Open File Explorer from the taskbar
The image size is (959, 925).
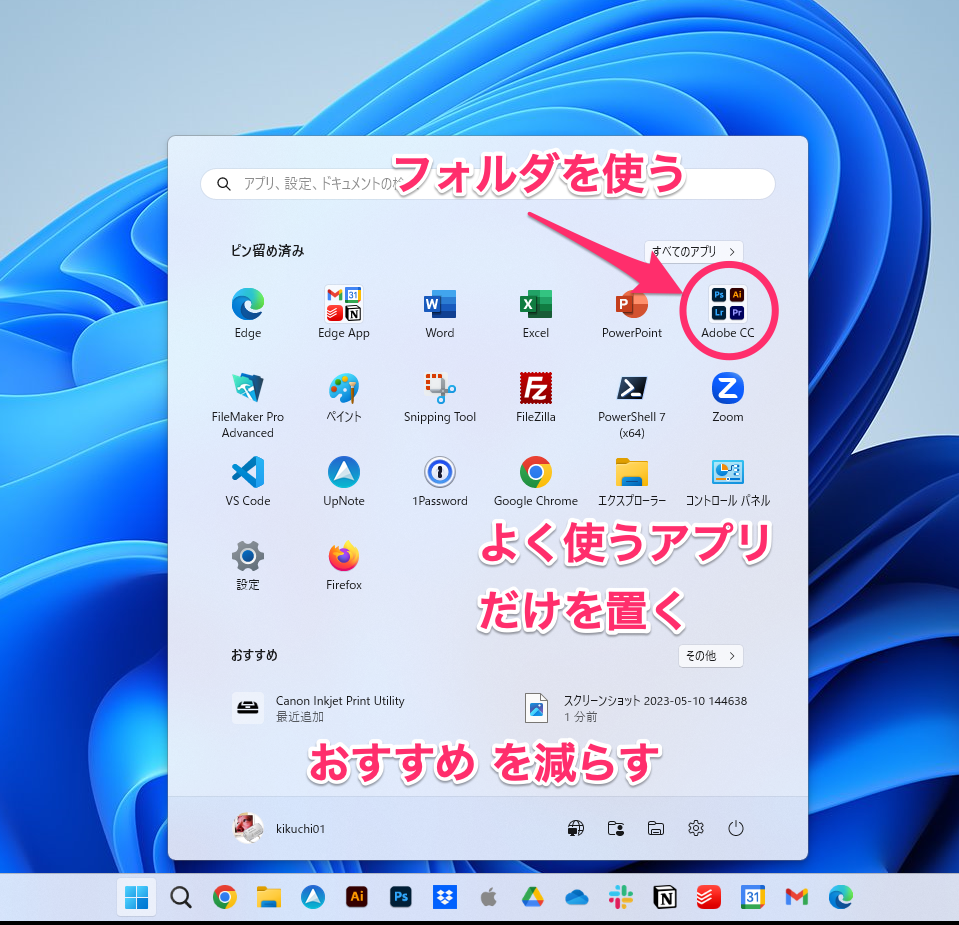tap(268, 897)
